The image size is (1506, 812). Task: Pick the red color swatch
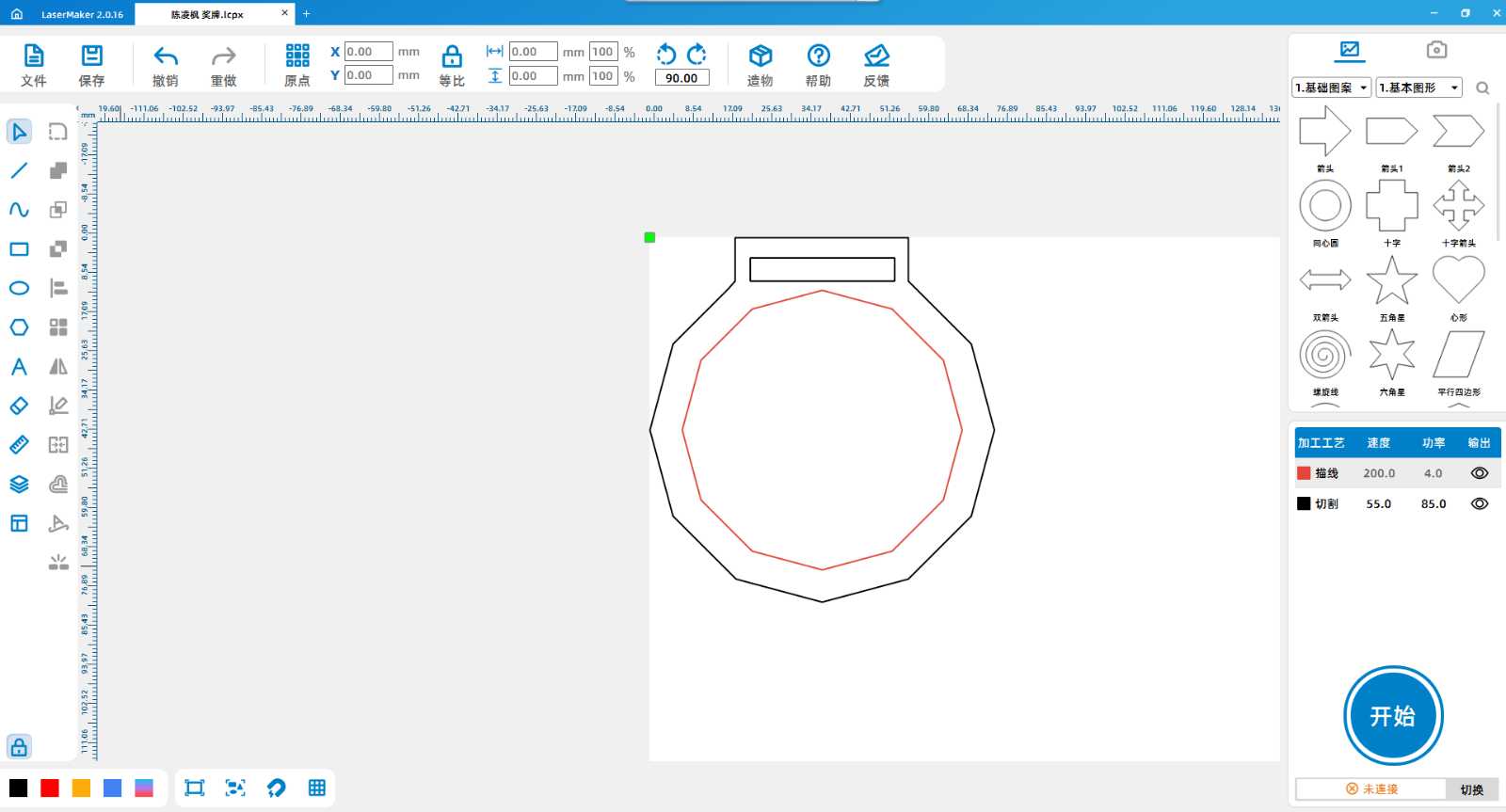click(50, 788)
